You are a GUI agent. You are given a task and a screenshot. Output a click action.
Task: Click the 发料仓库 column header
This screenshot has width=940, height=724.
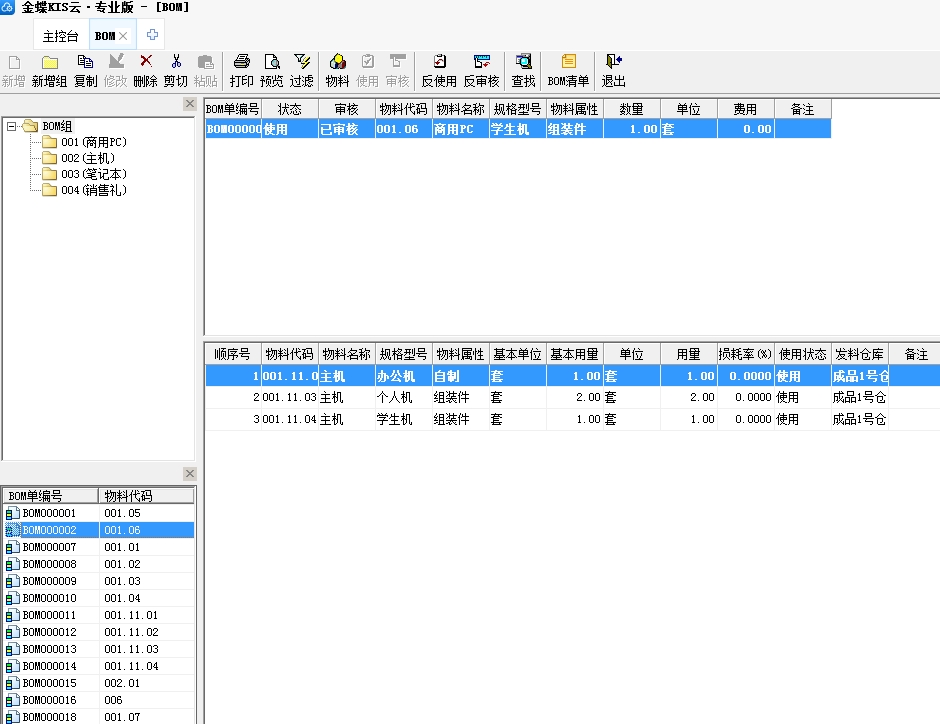point(860,354)
